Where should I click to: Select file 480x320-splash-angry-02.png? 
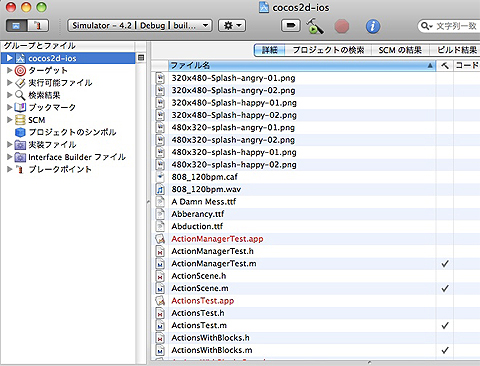(233, 140)
